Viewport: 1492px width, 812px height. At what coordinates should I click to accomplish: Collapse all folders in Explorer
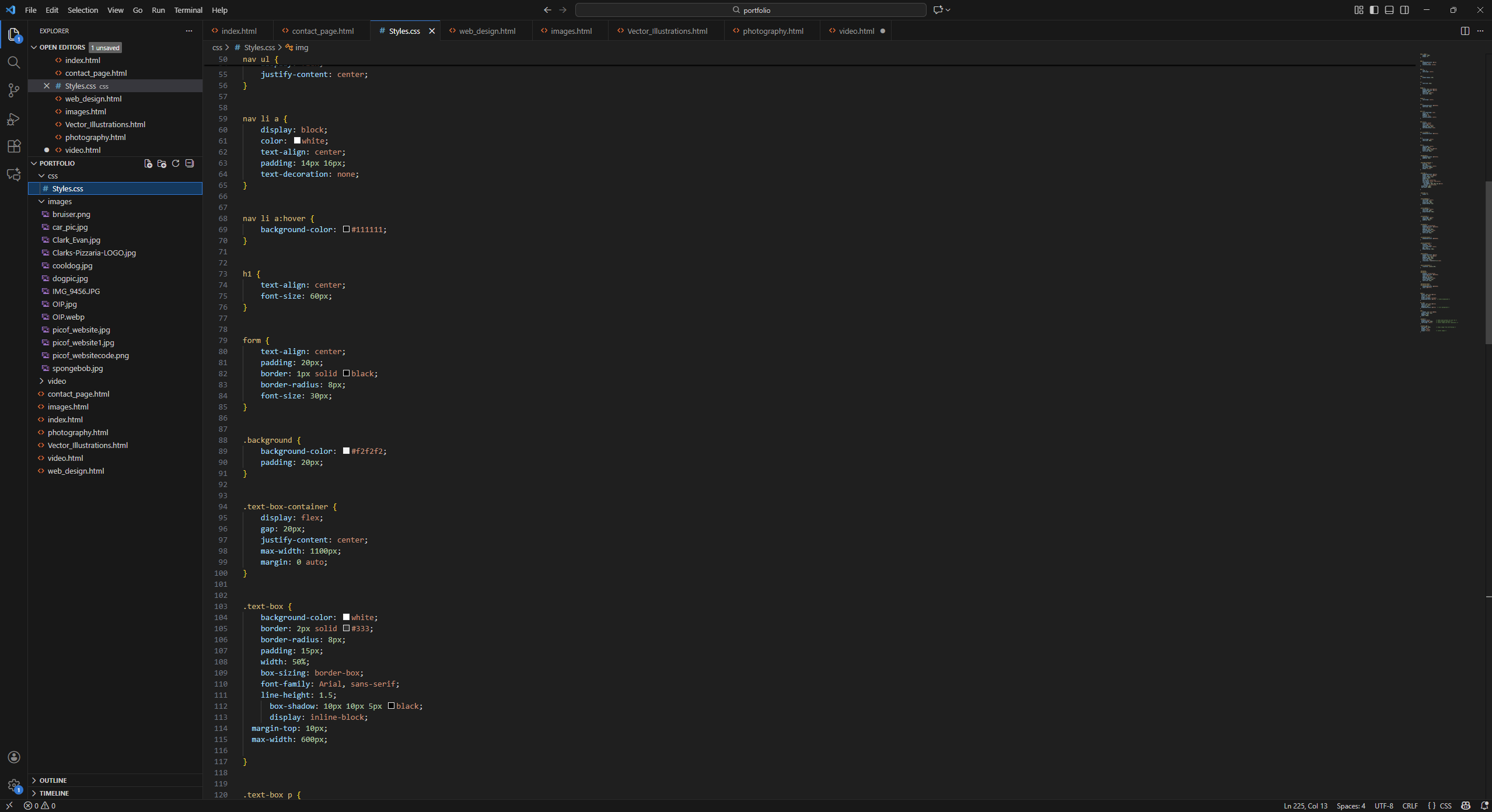(x=190, y=163)
